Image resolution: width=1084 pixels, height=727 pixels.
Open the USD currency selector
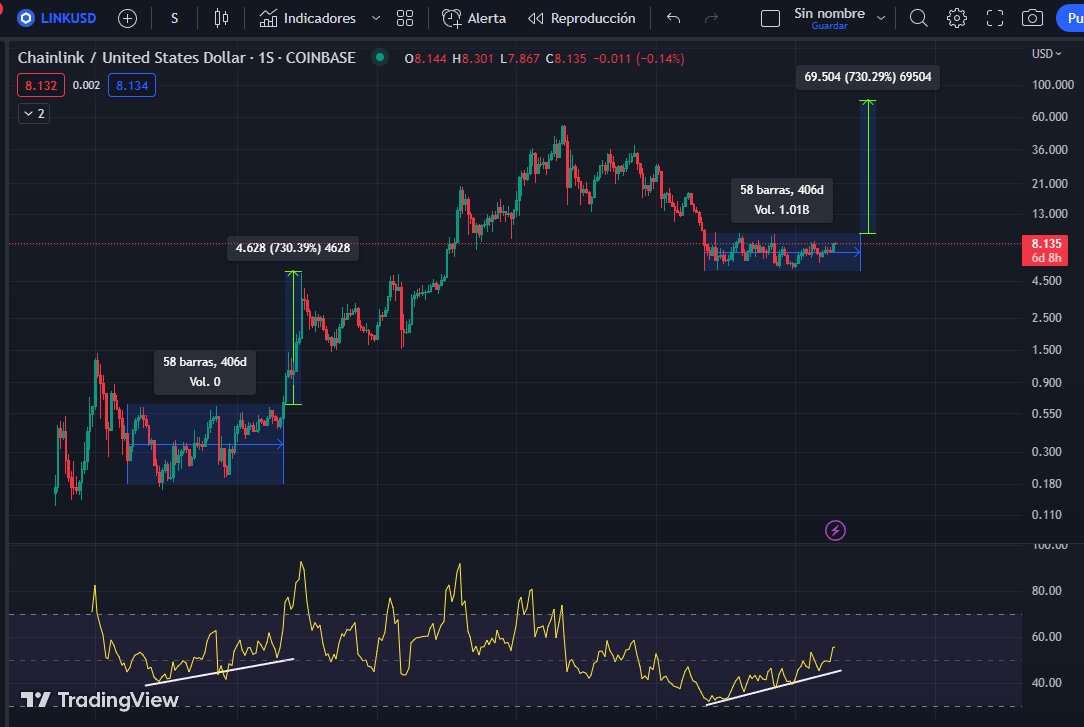tap(1046, 54)
